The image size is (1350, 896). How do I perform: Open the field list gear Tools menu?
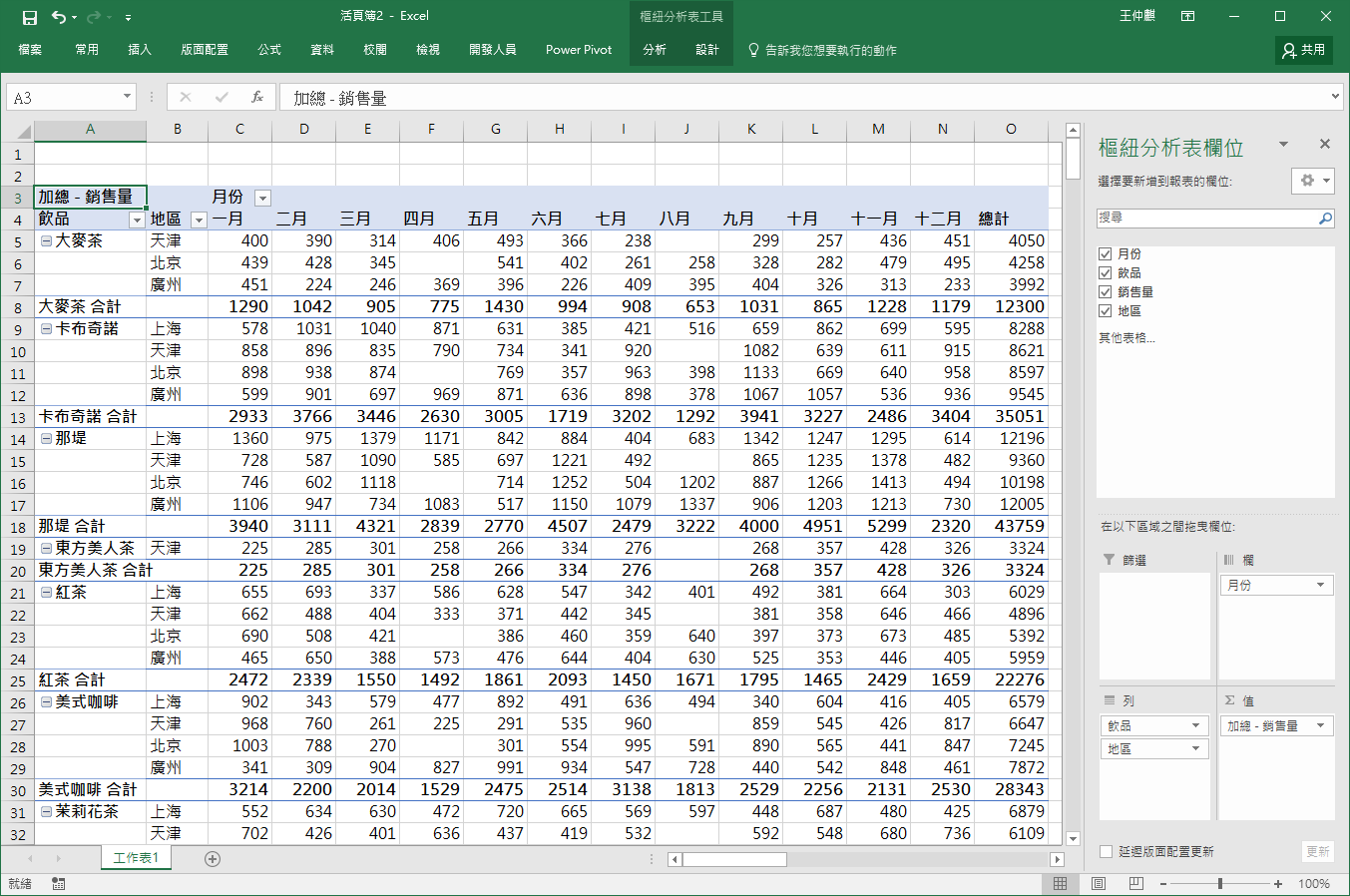point(1313,181)
